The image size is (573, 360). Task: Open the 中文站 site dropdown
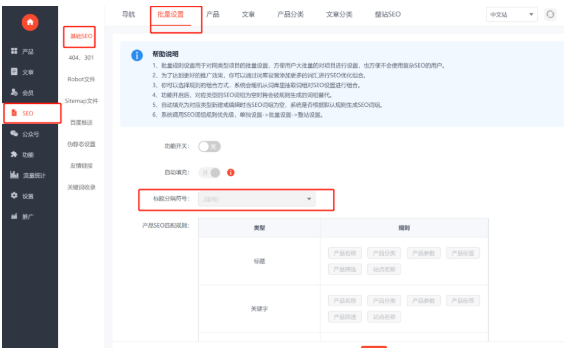click(512, 15)
